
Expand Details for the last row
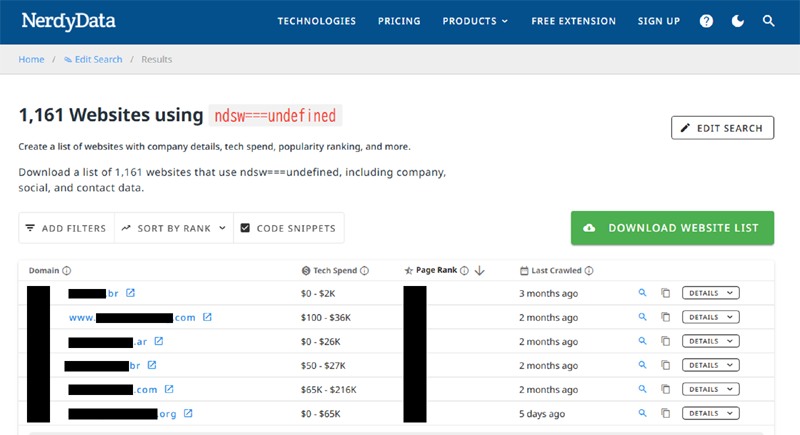710,413
